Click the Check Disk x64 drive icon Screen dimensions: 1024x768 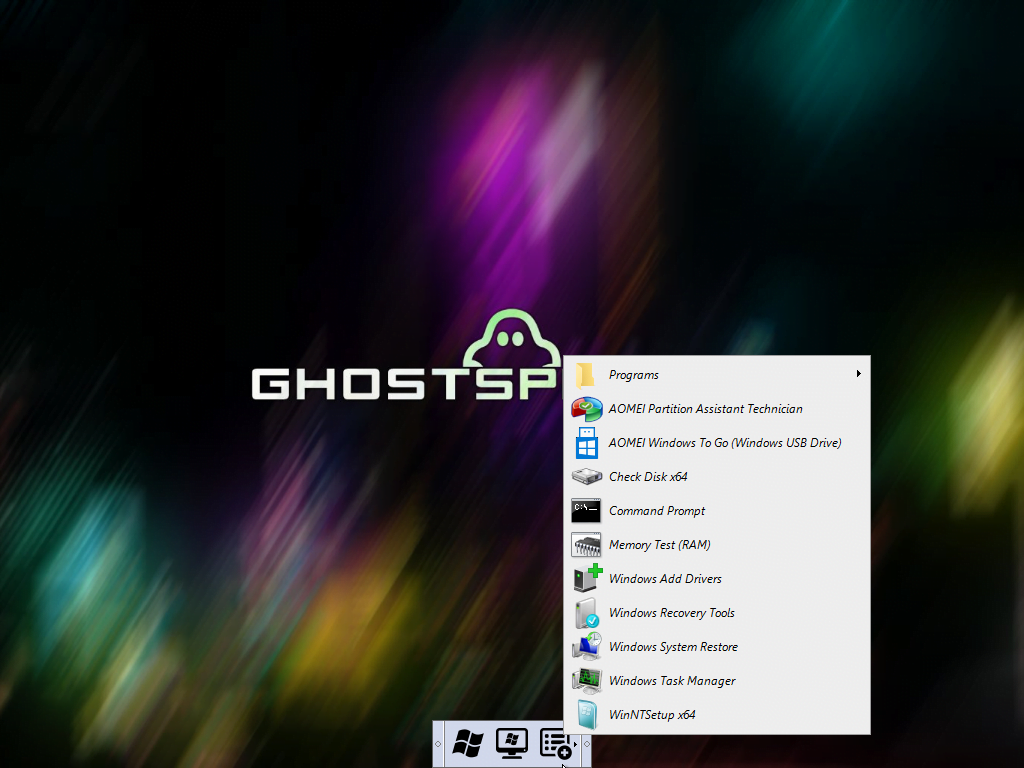click(586, 477)
